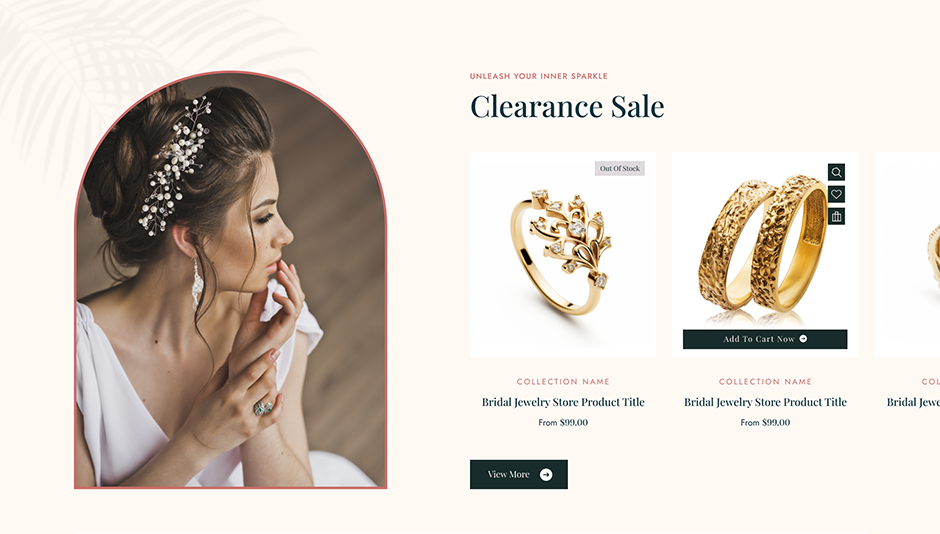The width and height of the screenshot is (940, 534).
Task: Open the cut-off third product title link
Action: pyautogui.click(x=913, y=402)
